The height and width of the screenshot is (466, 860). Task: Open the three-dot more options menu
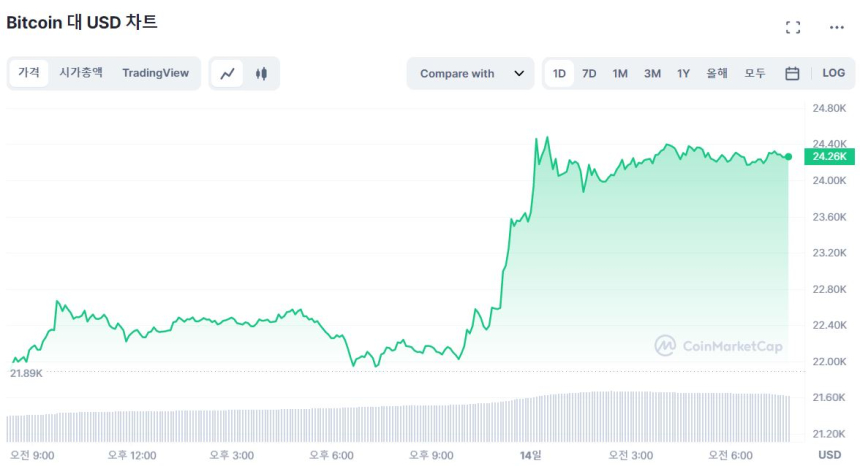point(837,27)
